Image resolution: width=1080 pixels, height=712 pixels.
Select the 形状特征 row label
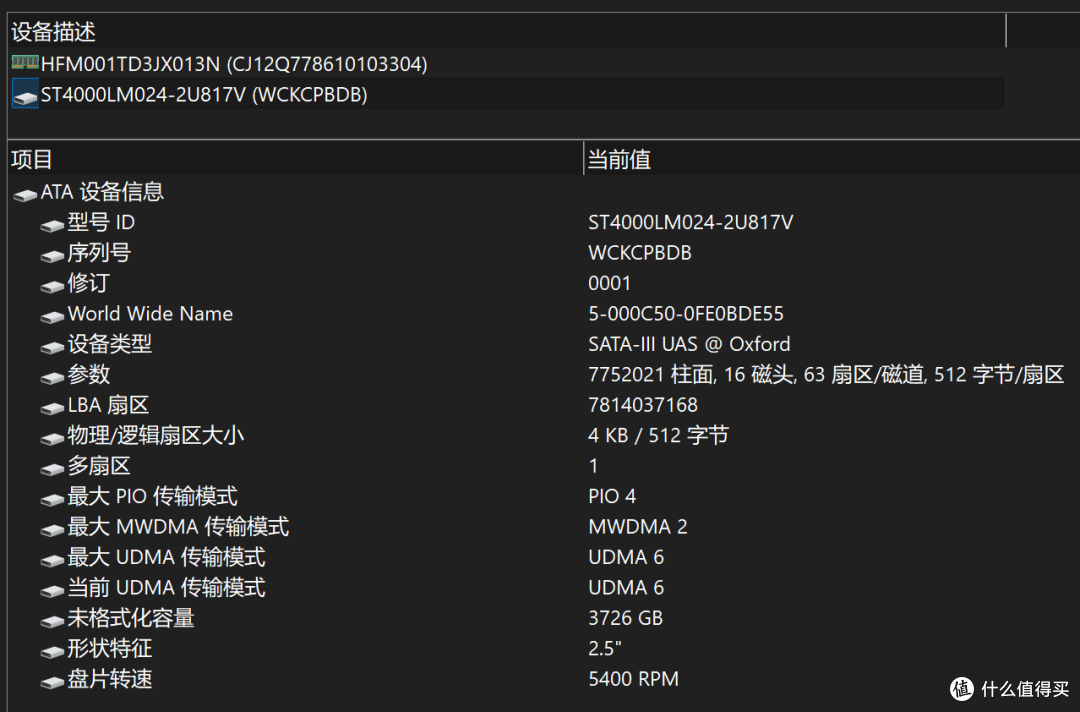point(109,649)
